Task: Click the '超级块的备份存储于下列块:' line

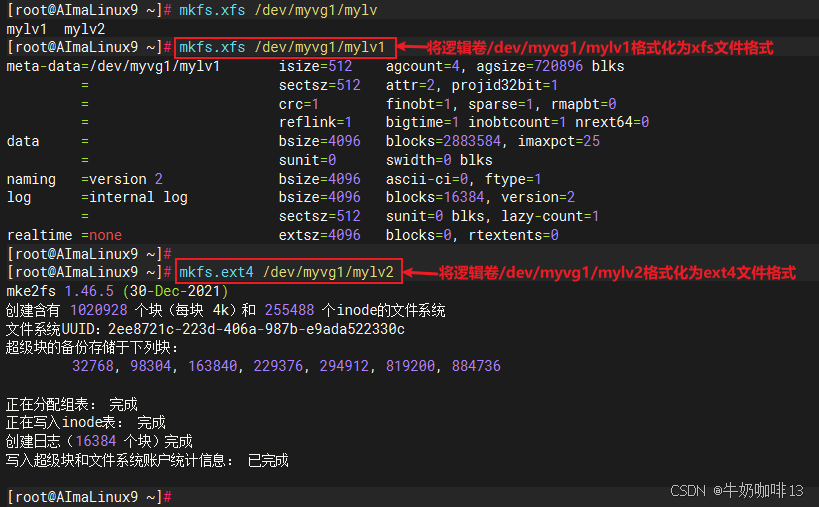Action: click(92, 347)
